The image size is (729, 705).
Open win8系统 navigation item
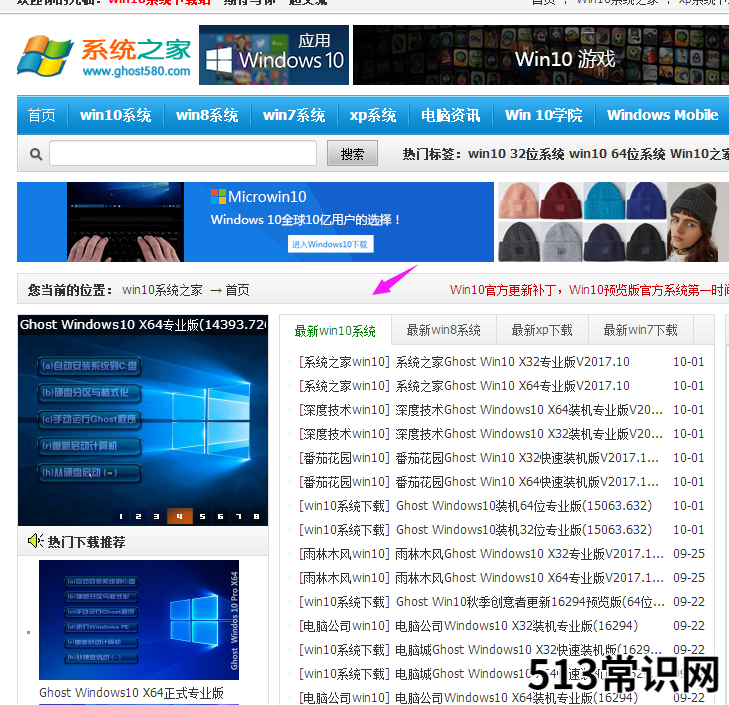(207, 115)
